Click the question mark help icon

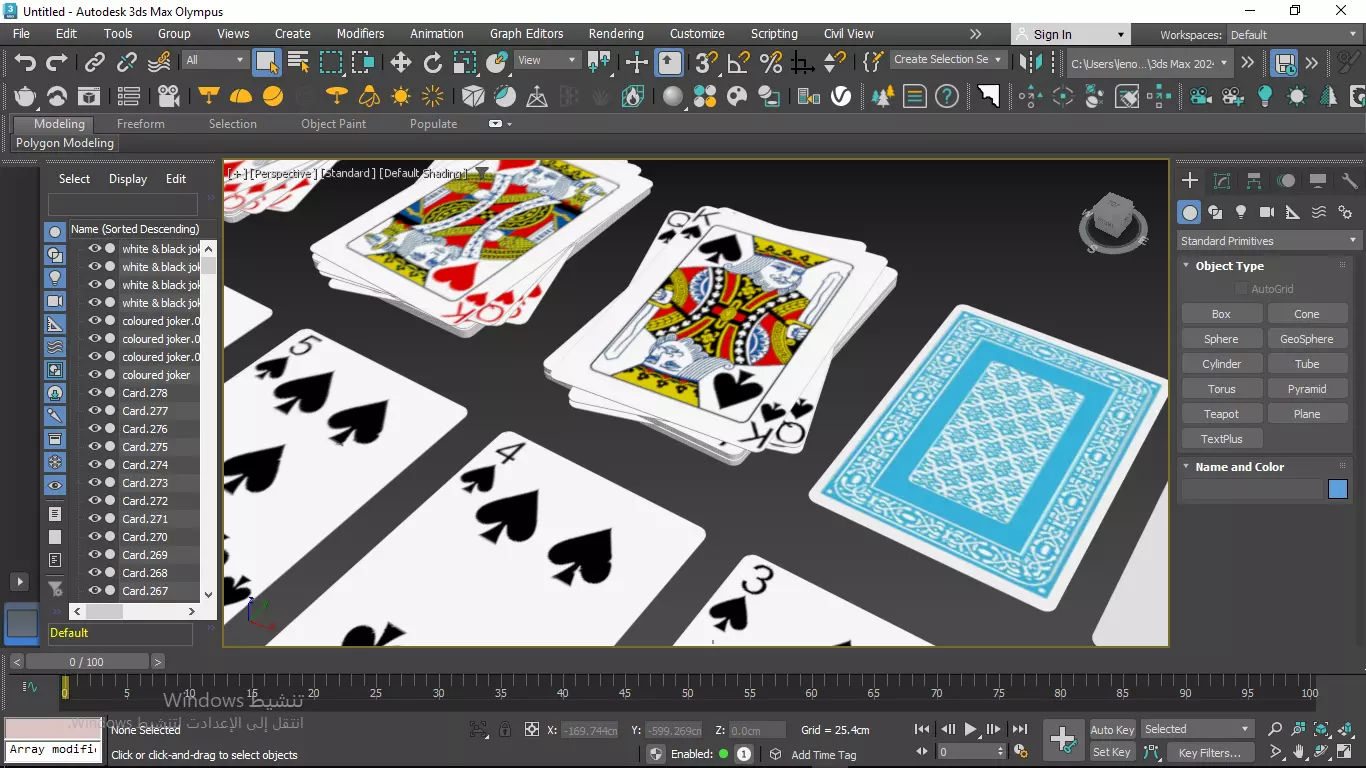click(947, 97)
